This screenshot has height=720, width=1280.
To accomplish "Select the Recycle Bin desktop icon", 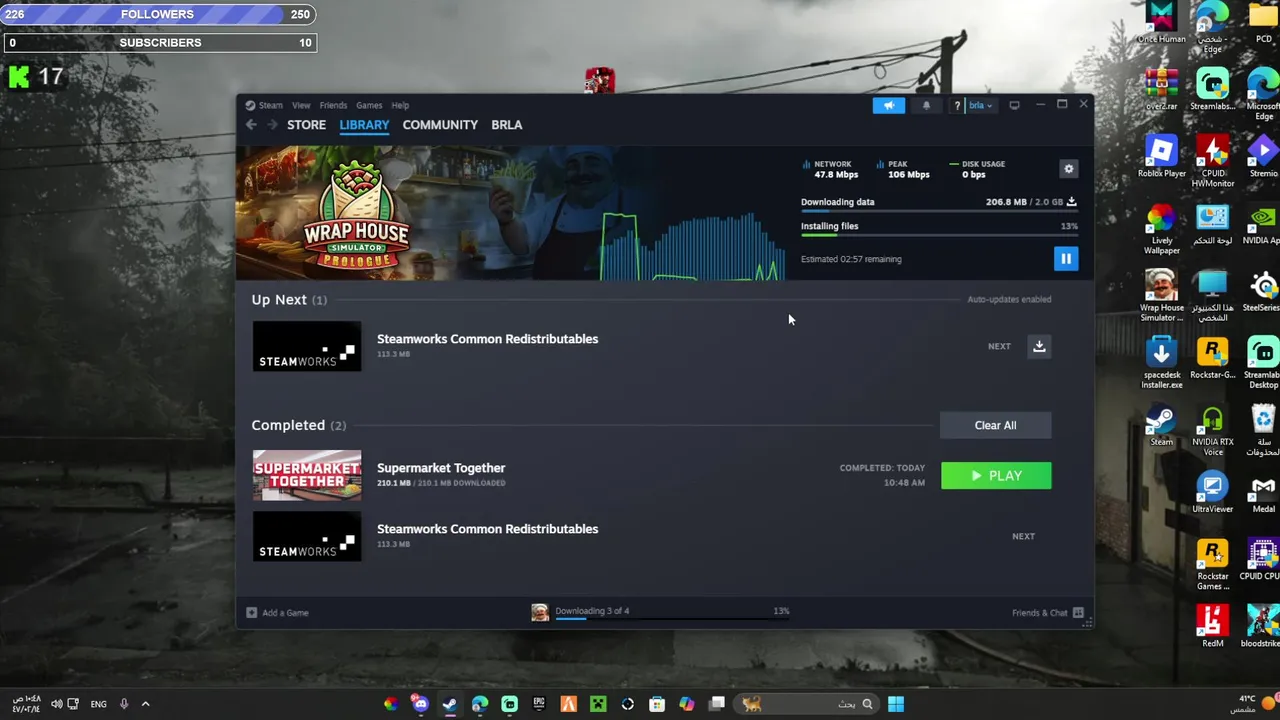I will (x=1263, y=431).
